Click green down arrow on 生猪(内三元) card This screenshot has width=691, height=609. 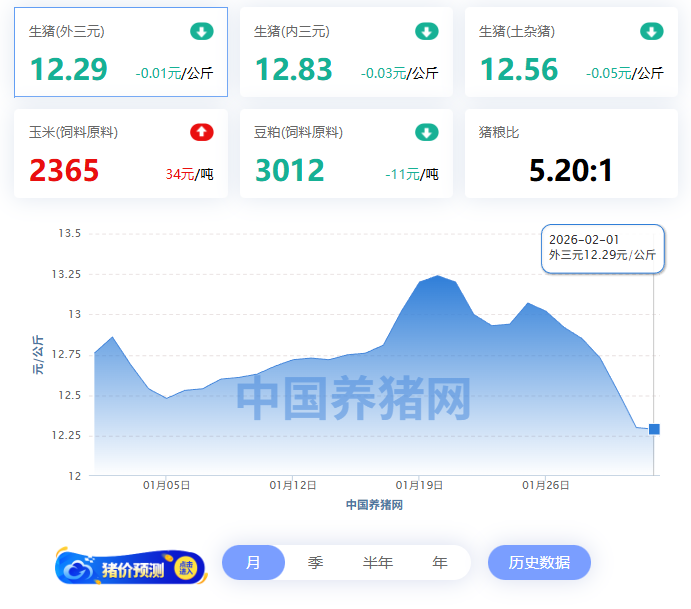(x=427, y=32)
